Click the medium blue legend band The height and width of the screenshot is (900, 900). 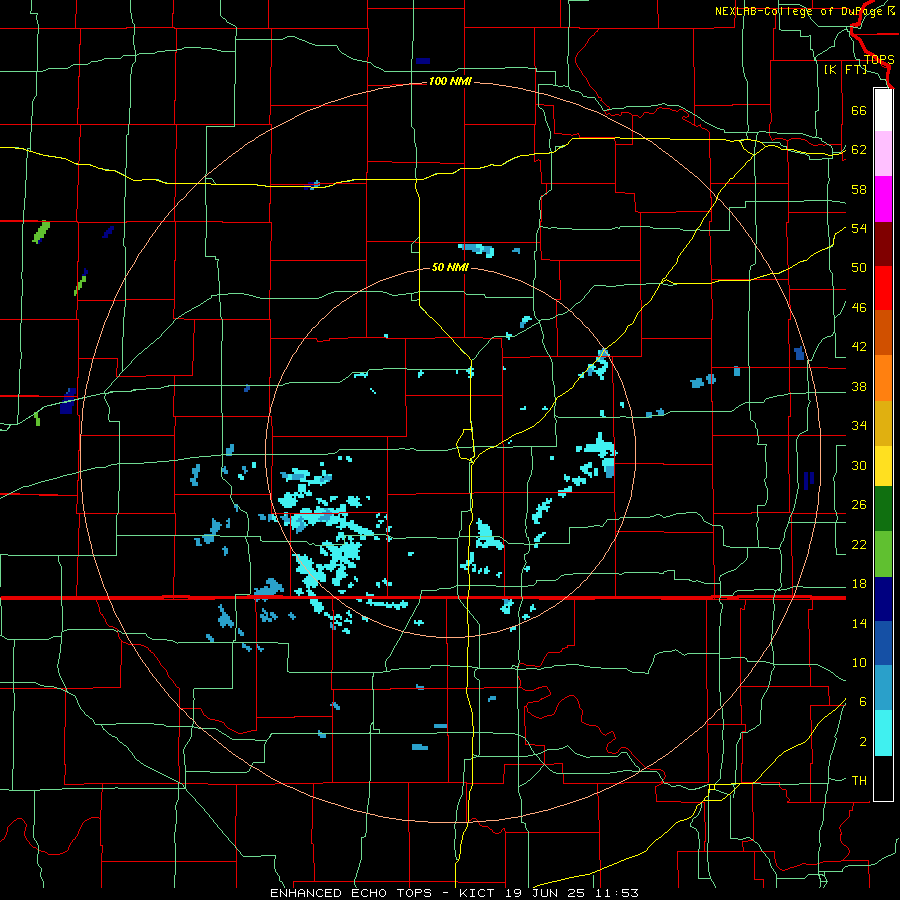point(883,643)
